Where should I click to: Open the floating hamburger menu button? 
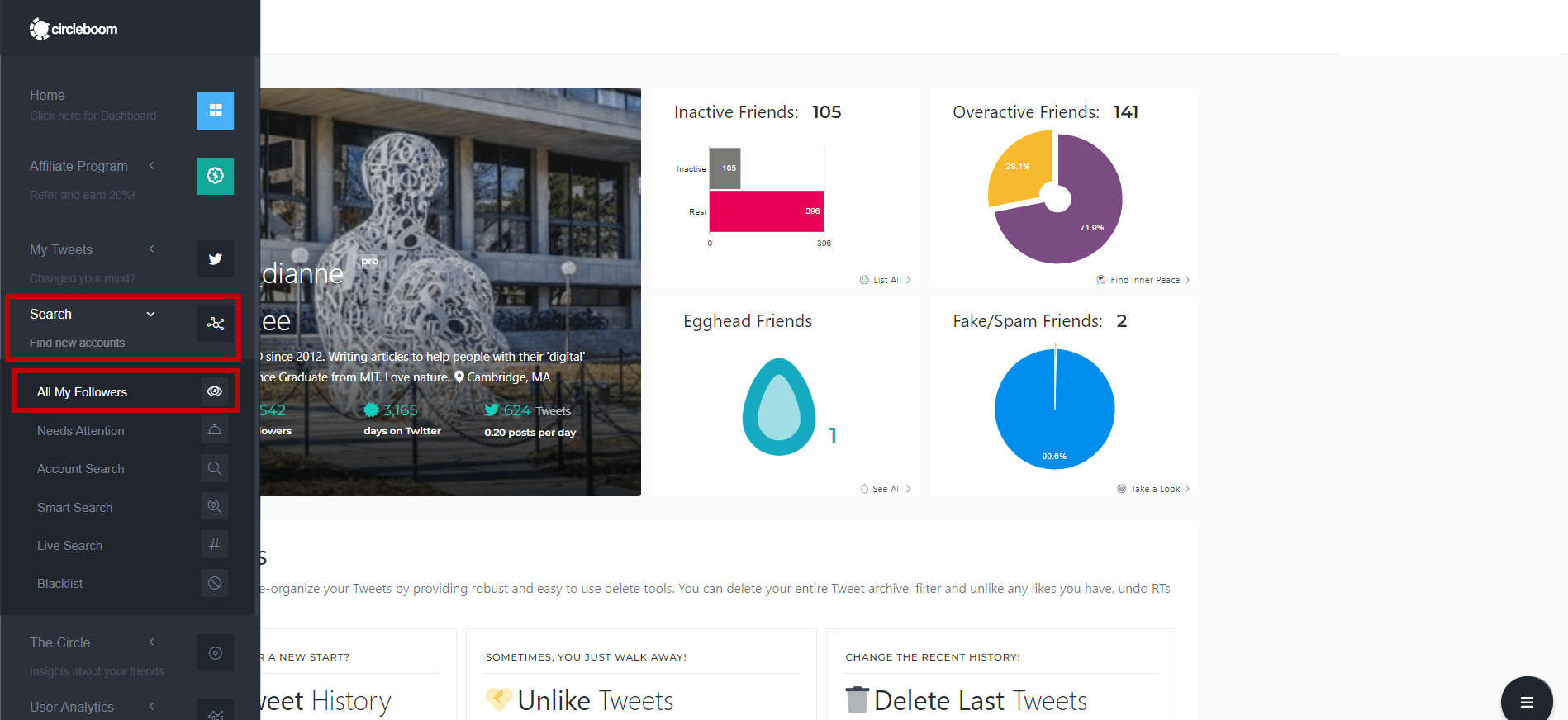(1526, 700)
